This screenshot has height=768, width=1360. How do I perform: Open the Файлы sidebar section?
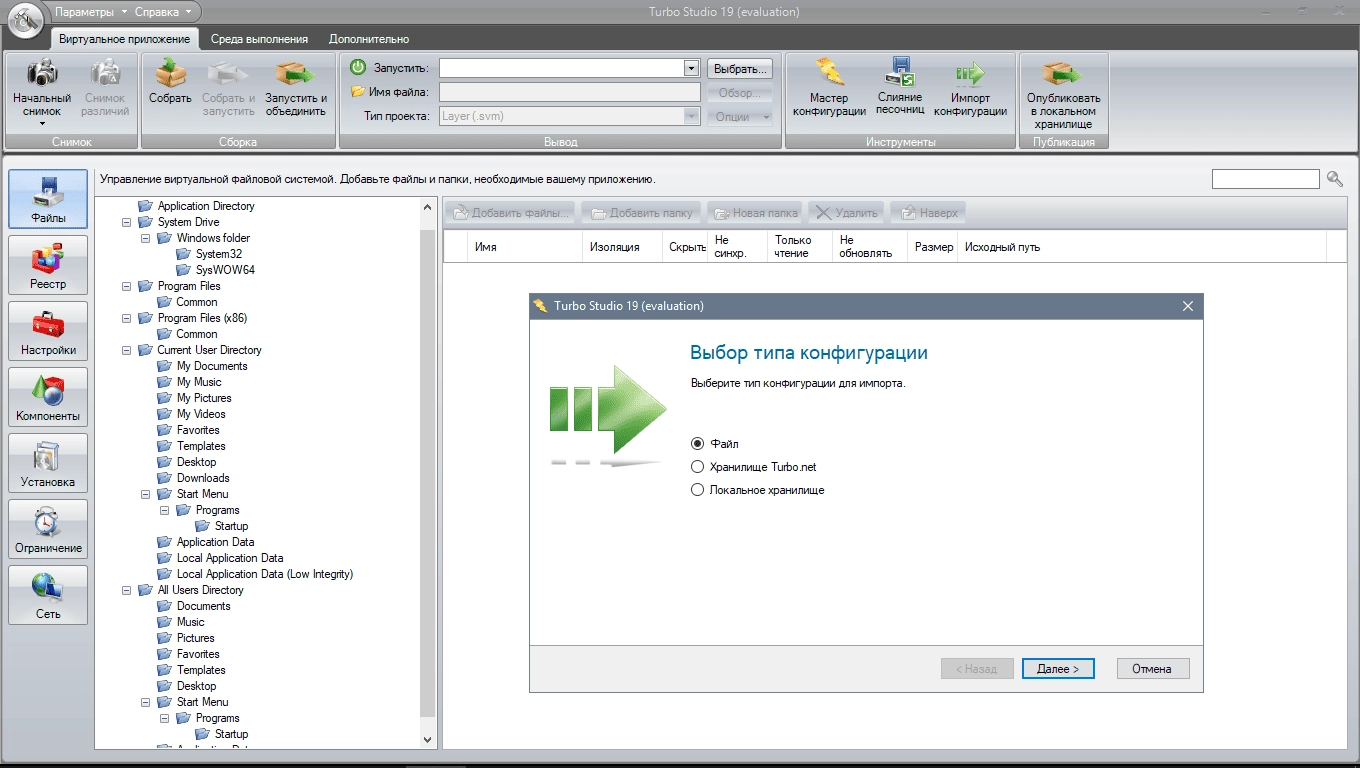48,199
